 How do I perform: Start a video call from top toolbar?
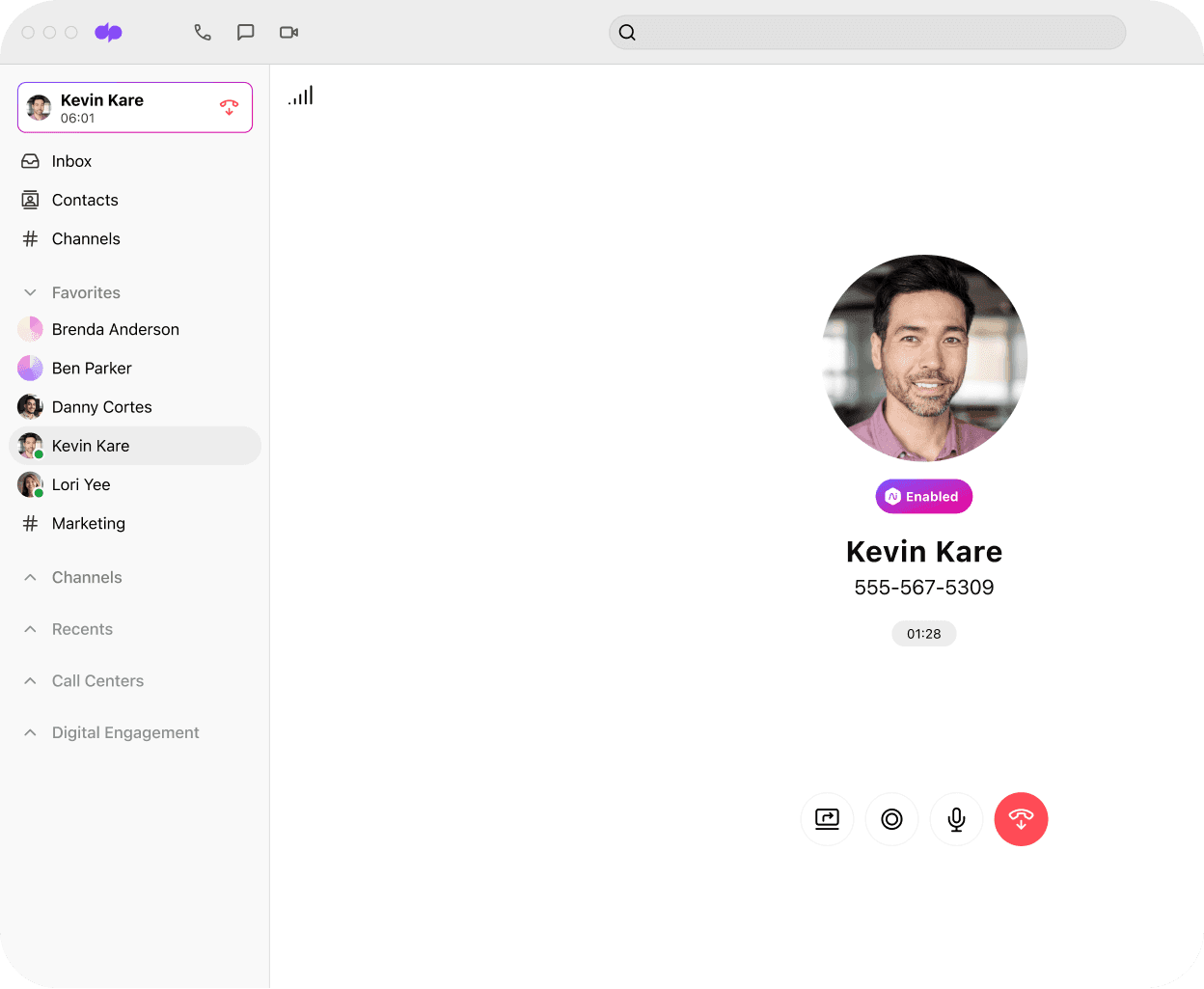tap(288, 32)
